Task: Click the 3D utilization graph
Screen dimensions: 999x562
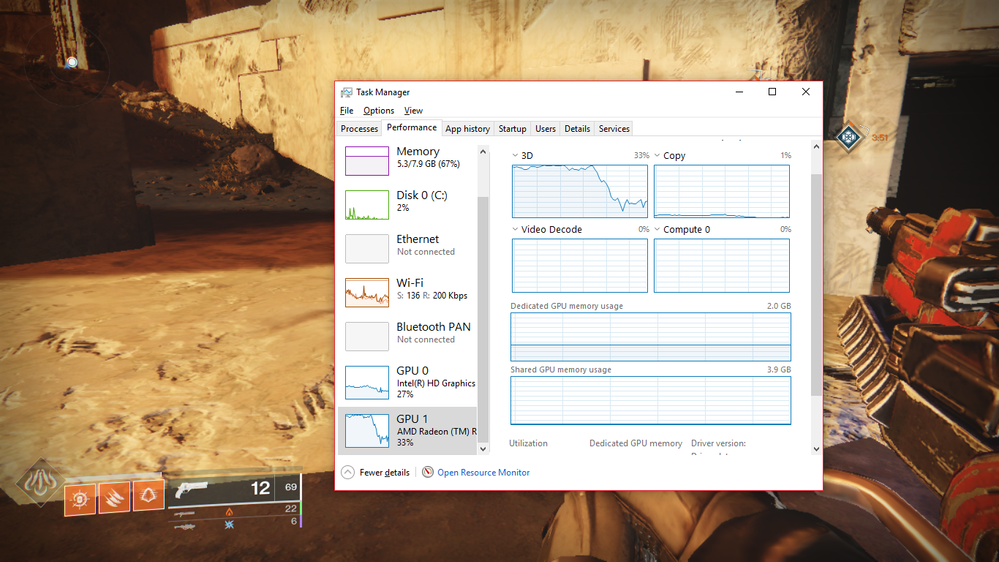Action: [x=580, y=191]
